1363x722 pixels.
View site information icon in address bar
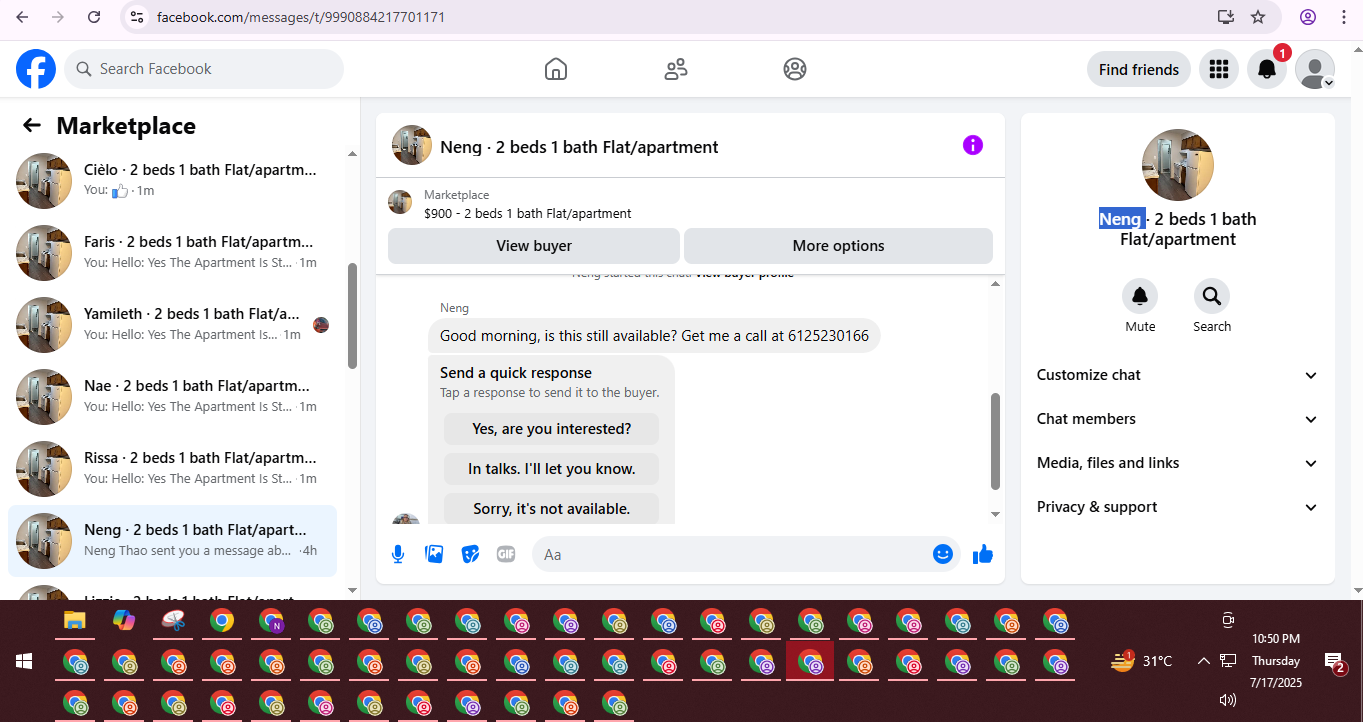pyautogui.click(x=138, y=17)
